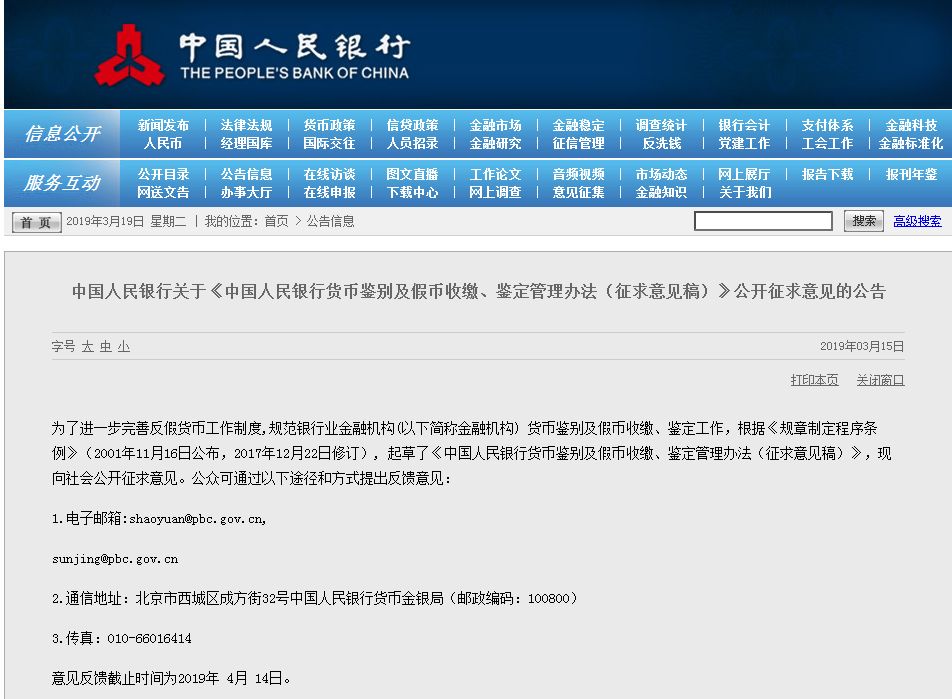Visit the 市场动态 page
This screenshot has width=952, height=699.
coord(661,174)
